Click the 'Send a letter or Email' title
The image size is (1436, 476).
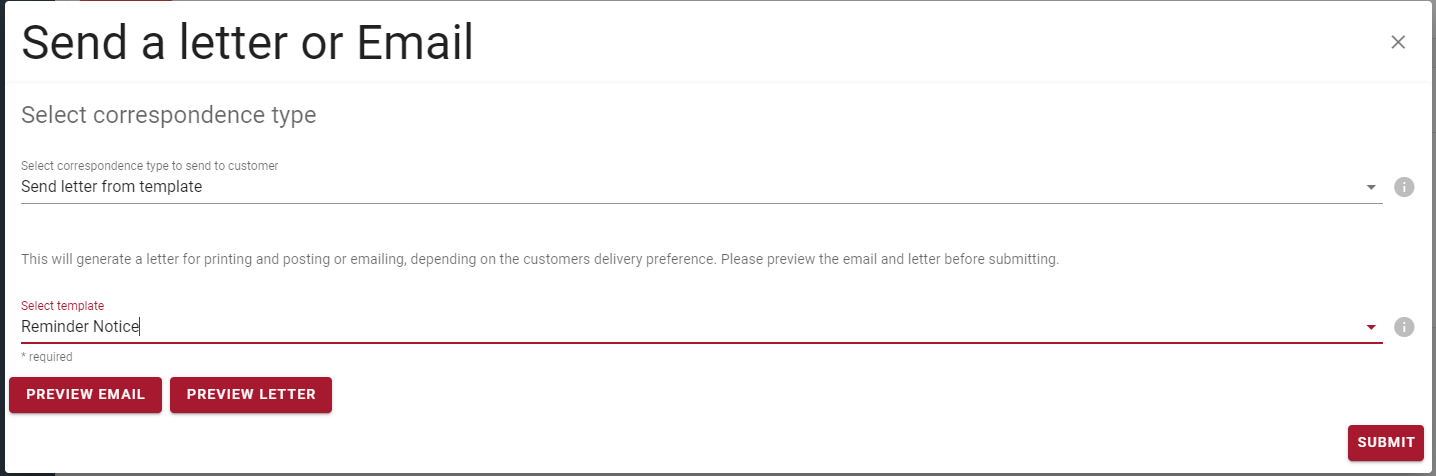(247, 44)
